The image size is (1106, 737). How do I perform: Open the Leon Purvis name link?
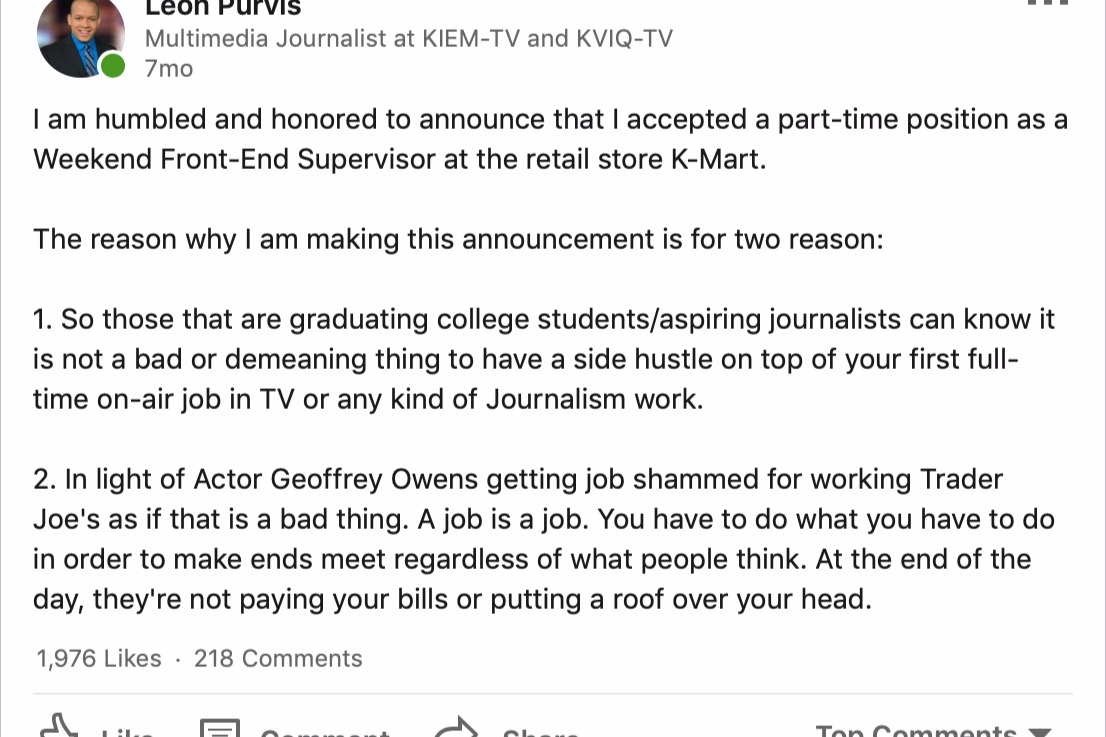[223, 8]
